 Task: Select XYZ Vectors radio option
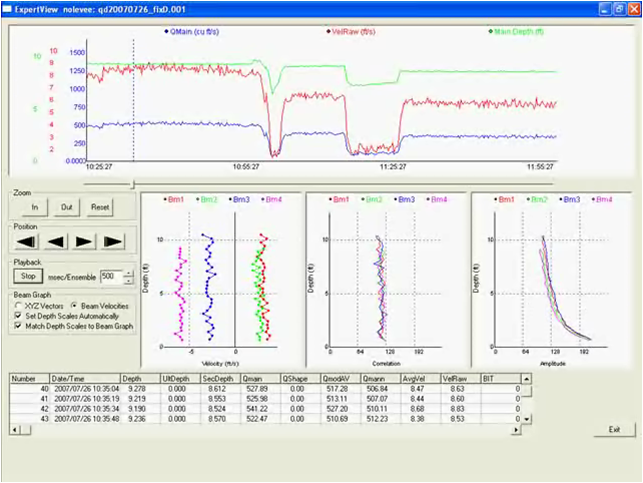(x=17, y=304)
